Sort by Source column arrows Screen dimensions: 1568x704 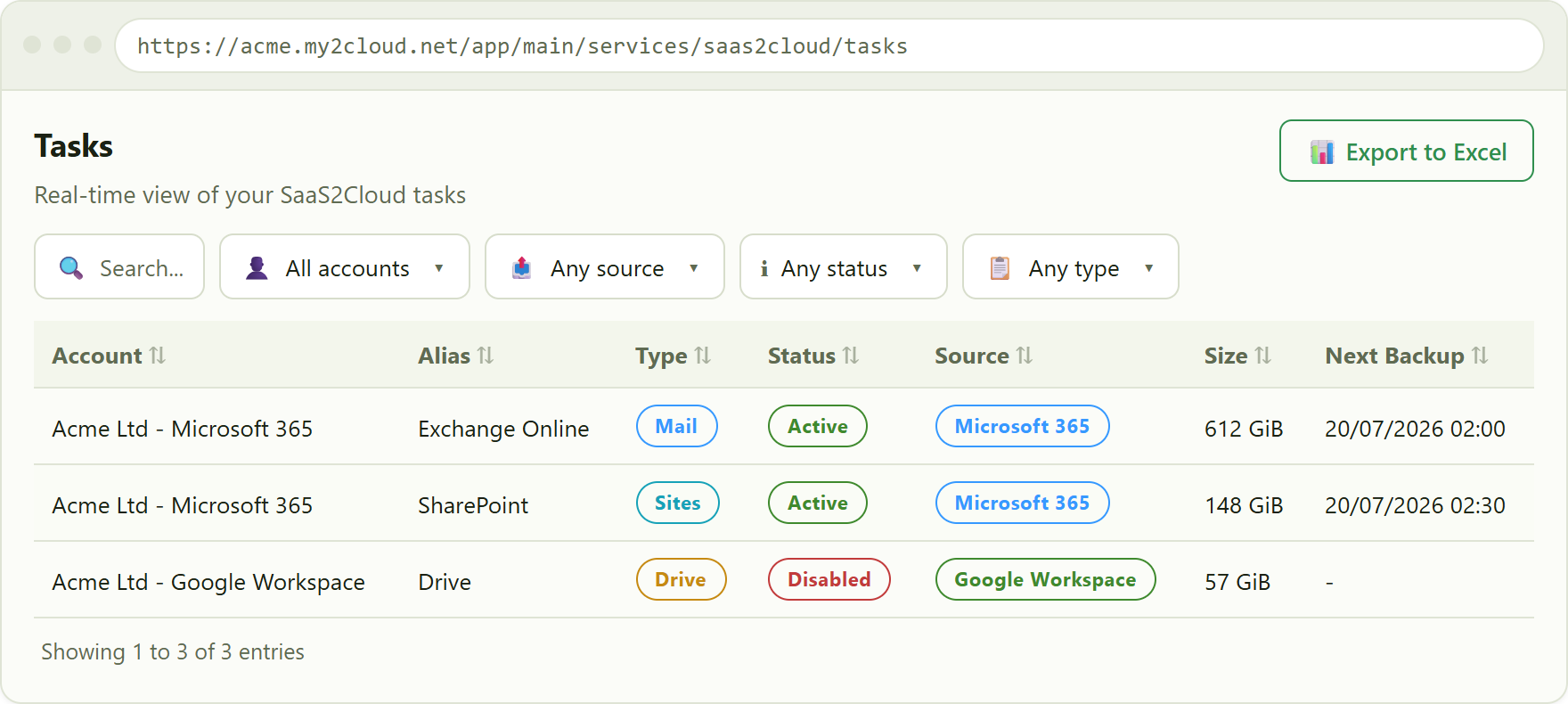pyautogui.click(x=1025, y=356)
